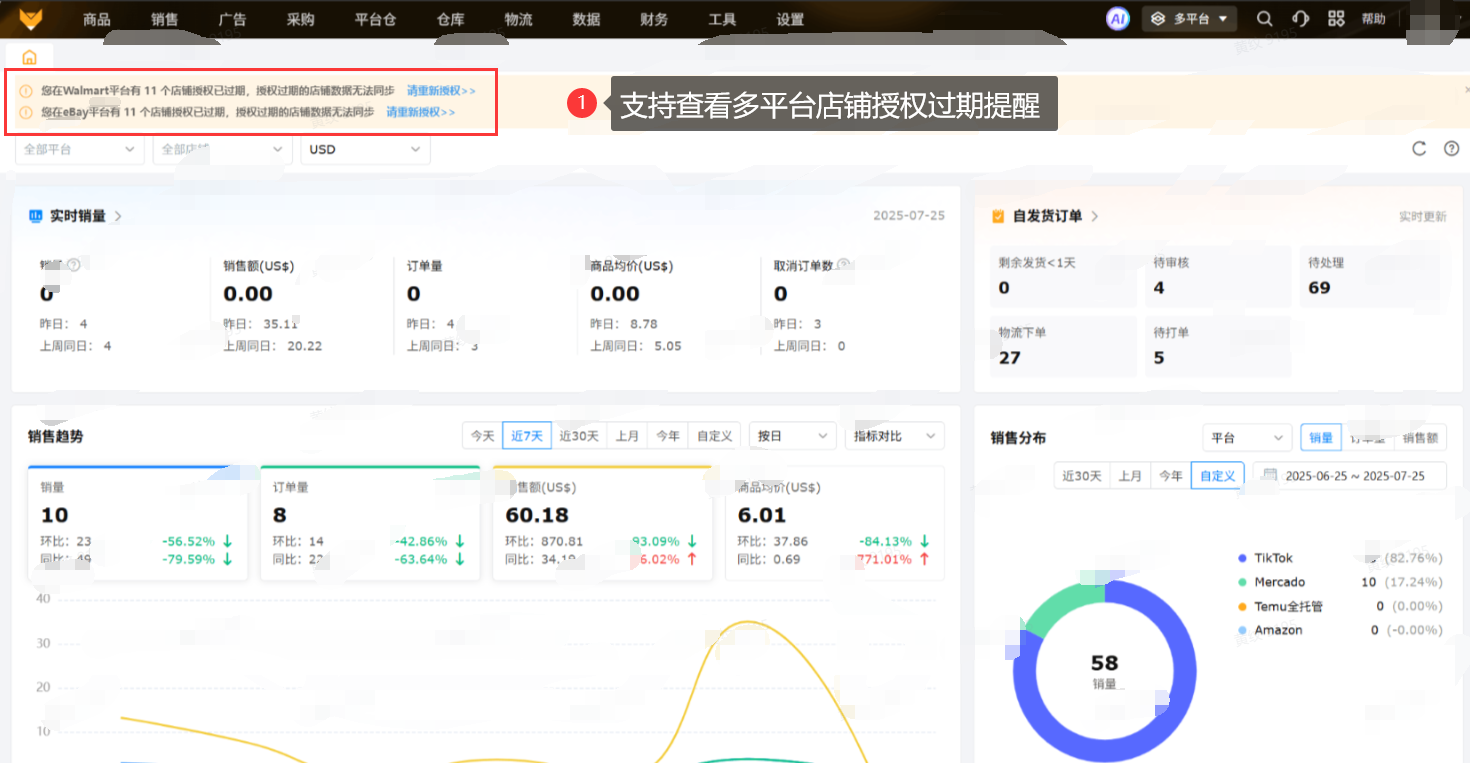
Task: Click 请重新授权 link for Walmart
Action: (441, 91)
